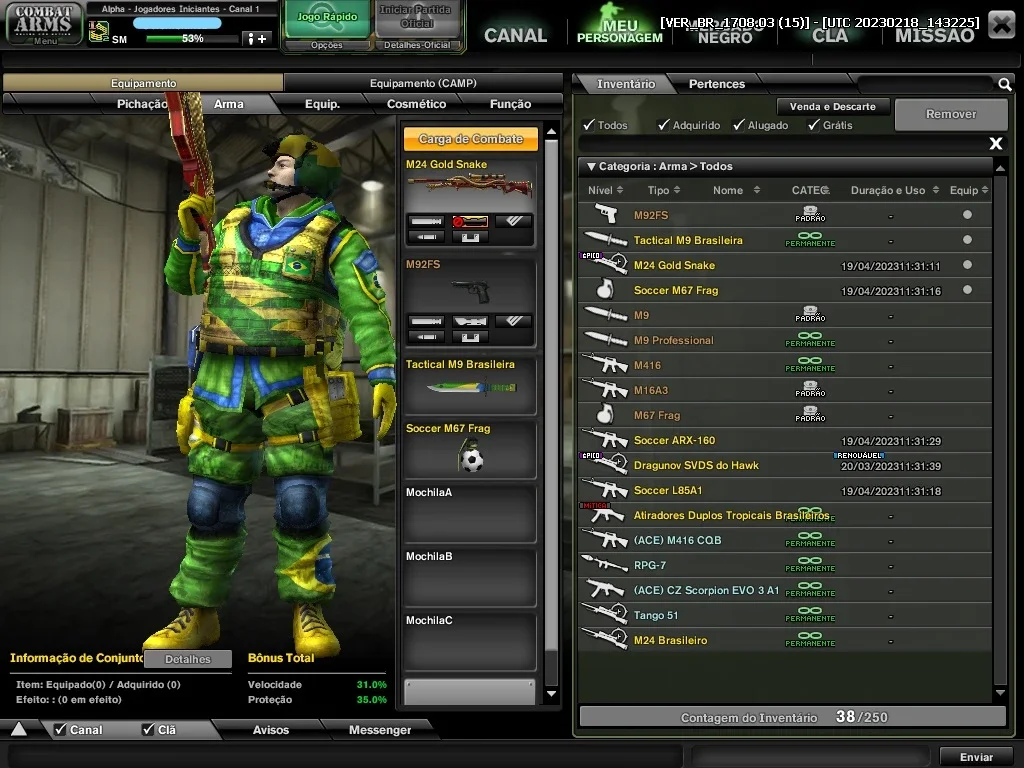Click the Soccer L85A1 rifle icon
The image size is (1024, 768).
606,489
